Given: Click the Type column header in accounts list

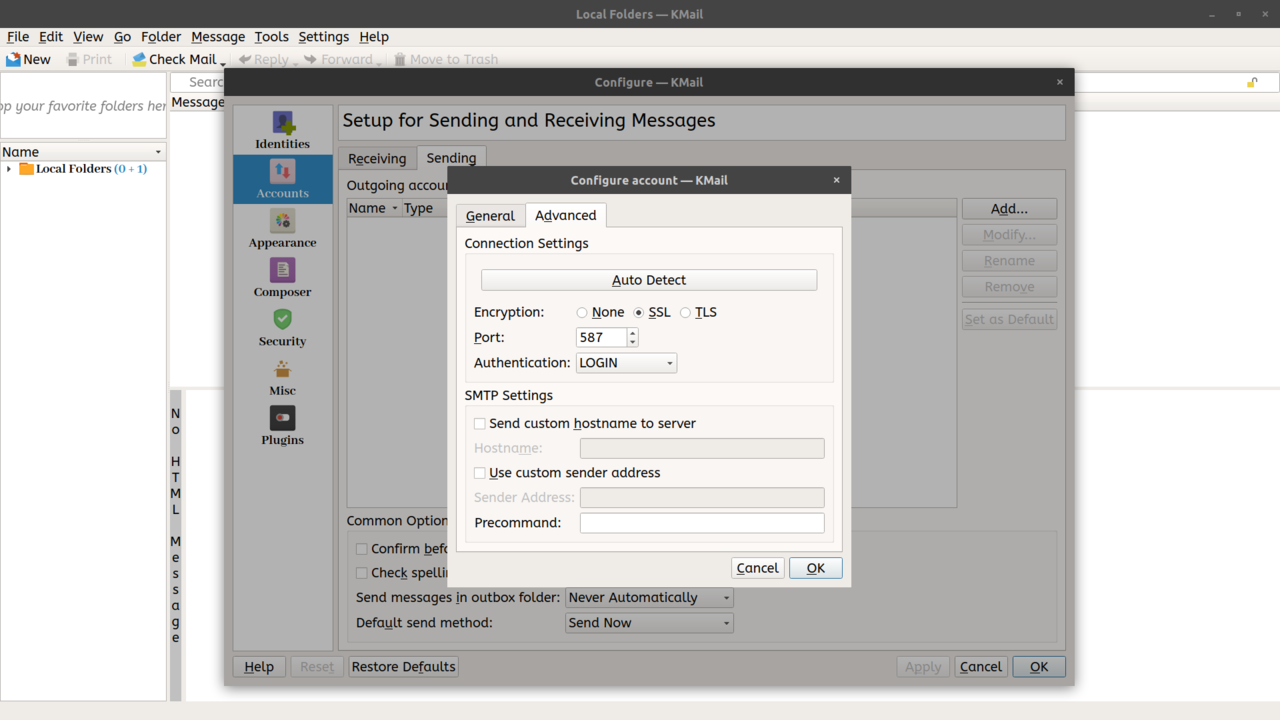Looking at the screenshot, I should click(x=418, y=208).
